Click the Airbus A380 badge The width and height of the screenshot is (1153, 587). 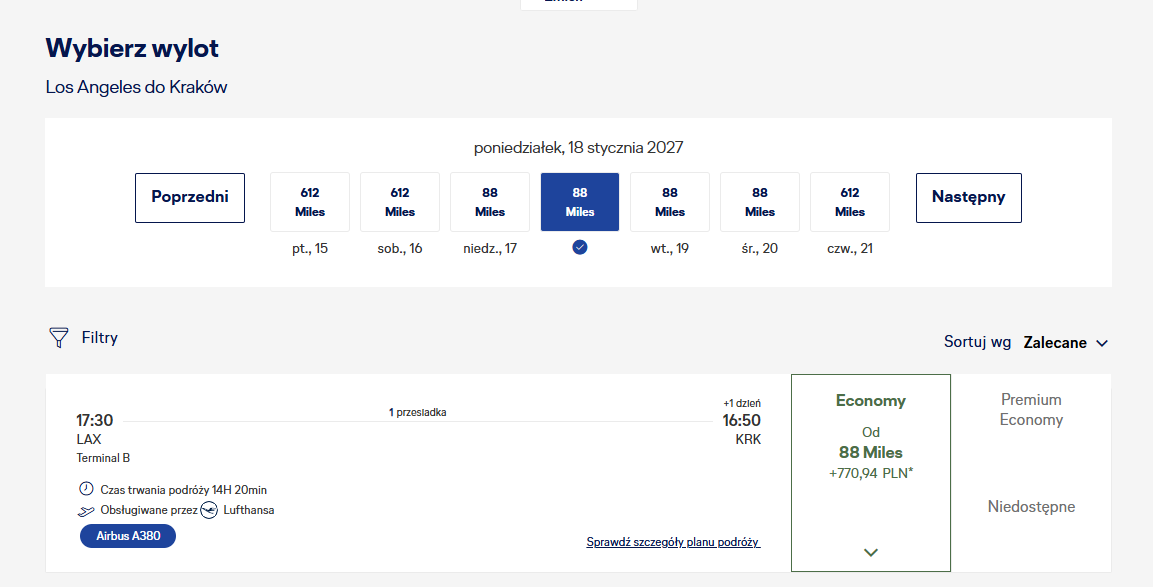pos(128,536)
